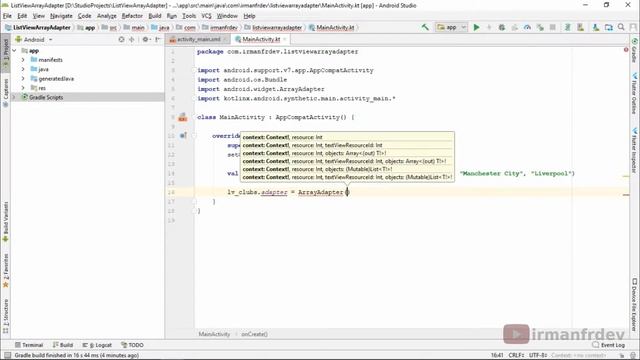Viewport: 640px width, 360px height.
Task: Open the Favorites side tab
Action: pyautogui.click(x=6, y=271)
